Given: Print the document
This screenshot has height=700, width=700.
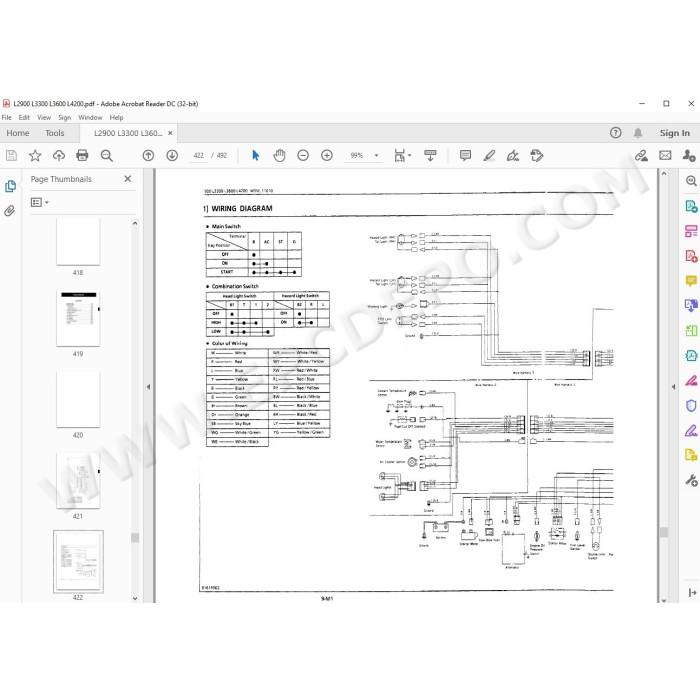Looking at the screenshot, I should [82, 155].
